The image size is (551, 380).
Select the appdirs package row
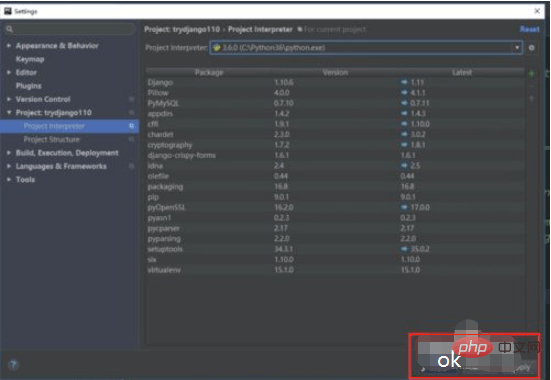tap(335, 114)
